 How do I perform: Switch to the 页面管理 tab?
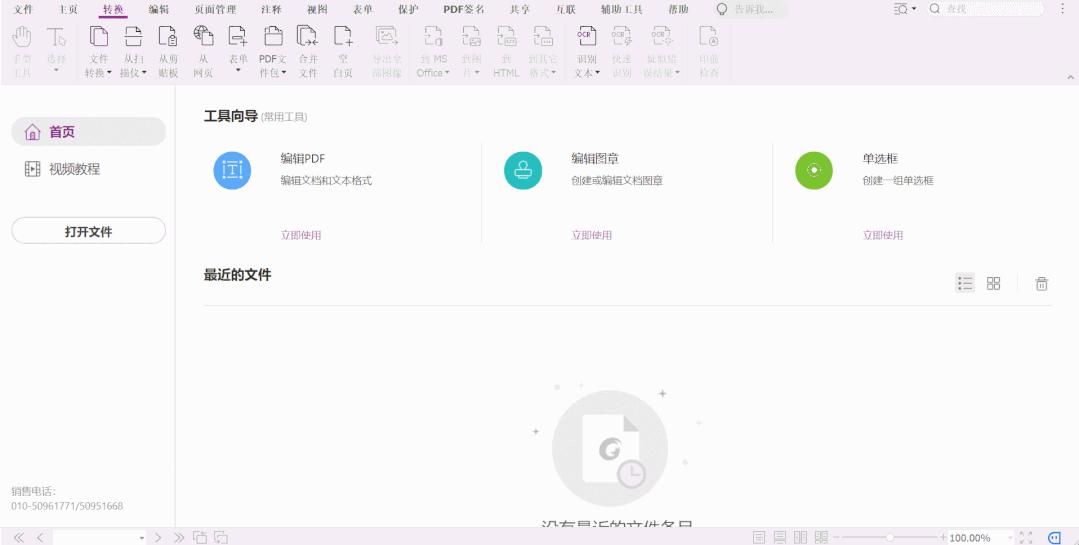[215, 10]
